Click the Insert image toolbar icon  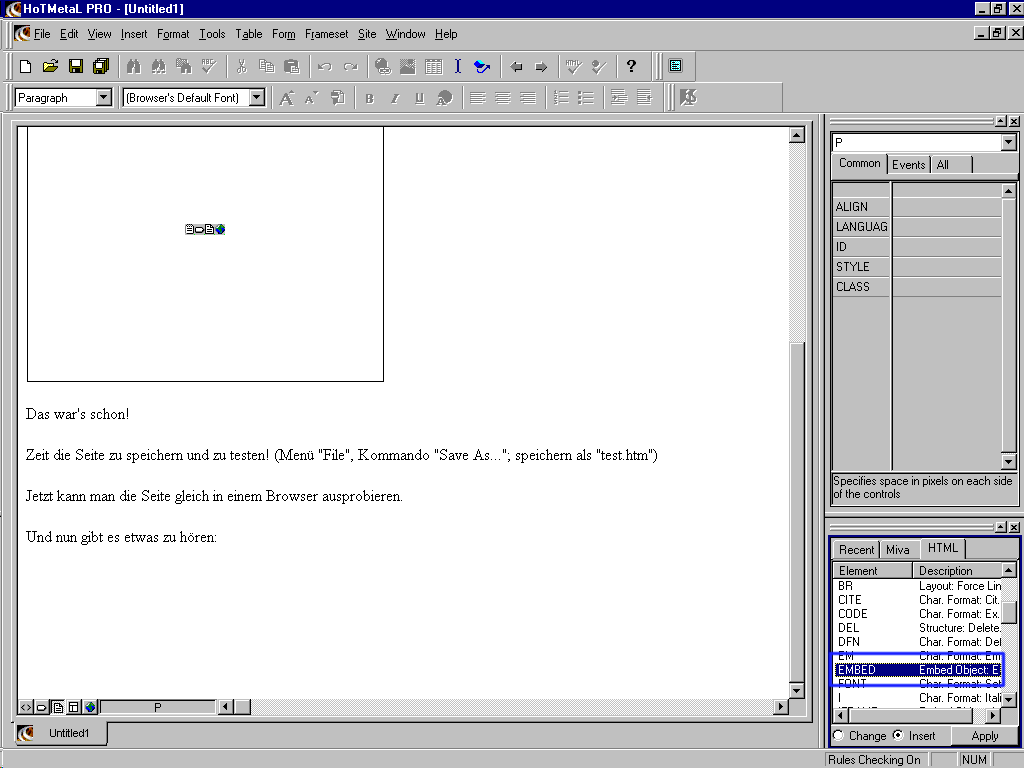[x=408, y=67]
